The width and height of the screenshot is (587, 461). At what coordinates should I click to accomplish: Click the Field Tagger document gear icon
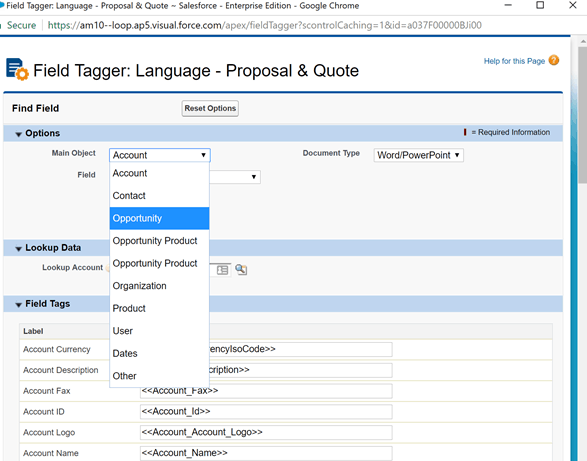point(17,69)
